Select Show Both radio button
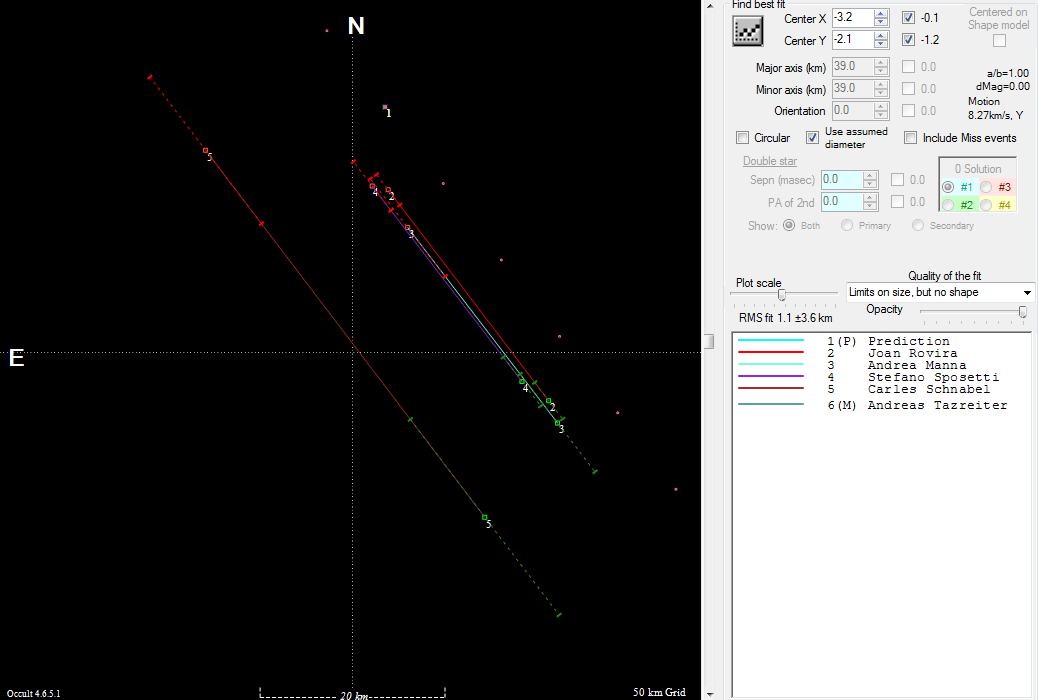This screenshot has height=700, width=1038. (789, 225)
